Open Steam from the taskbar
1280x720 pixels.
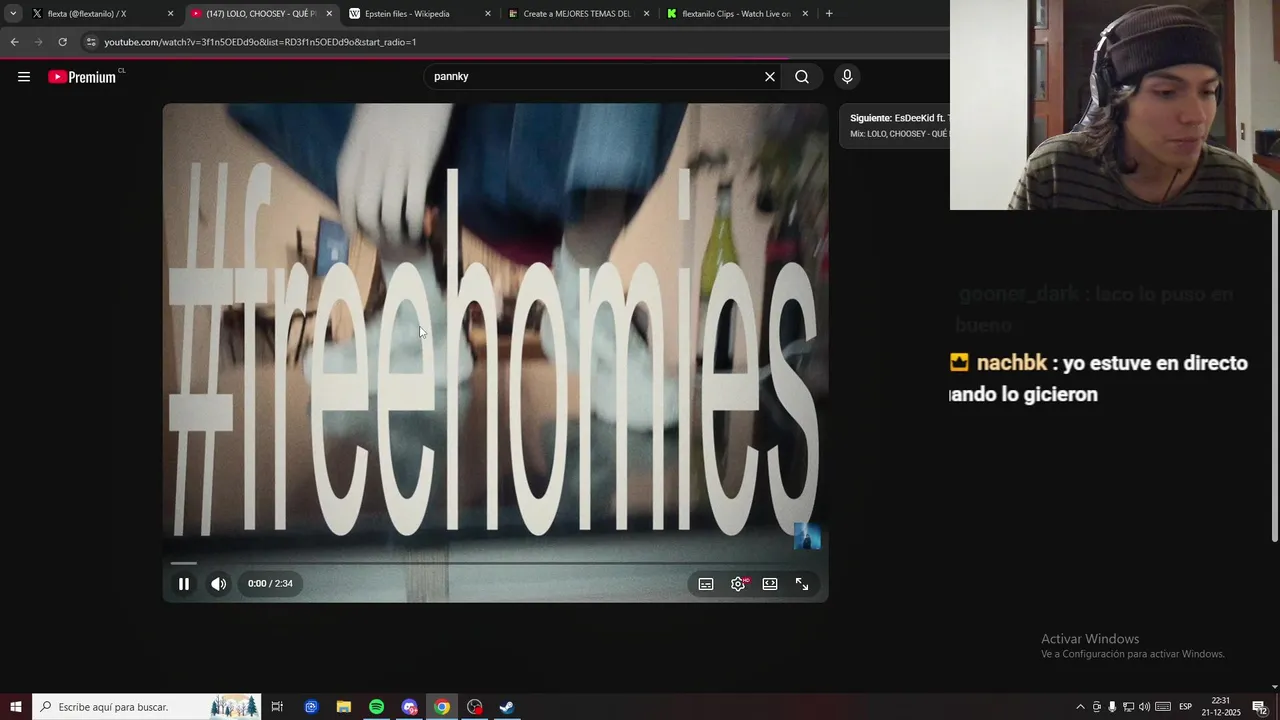(x=507, y=707)
